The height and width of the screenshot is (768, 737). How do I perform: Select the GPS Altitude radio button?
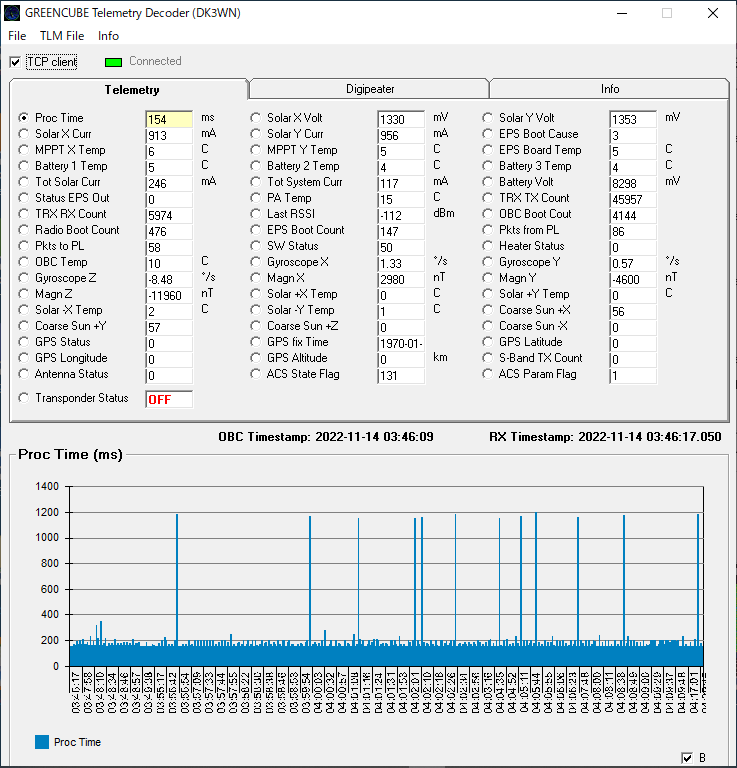255,358
